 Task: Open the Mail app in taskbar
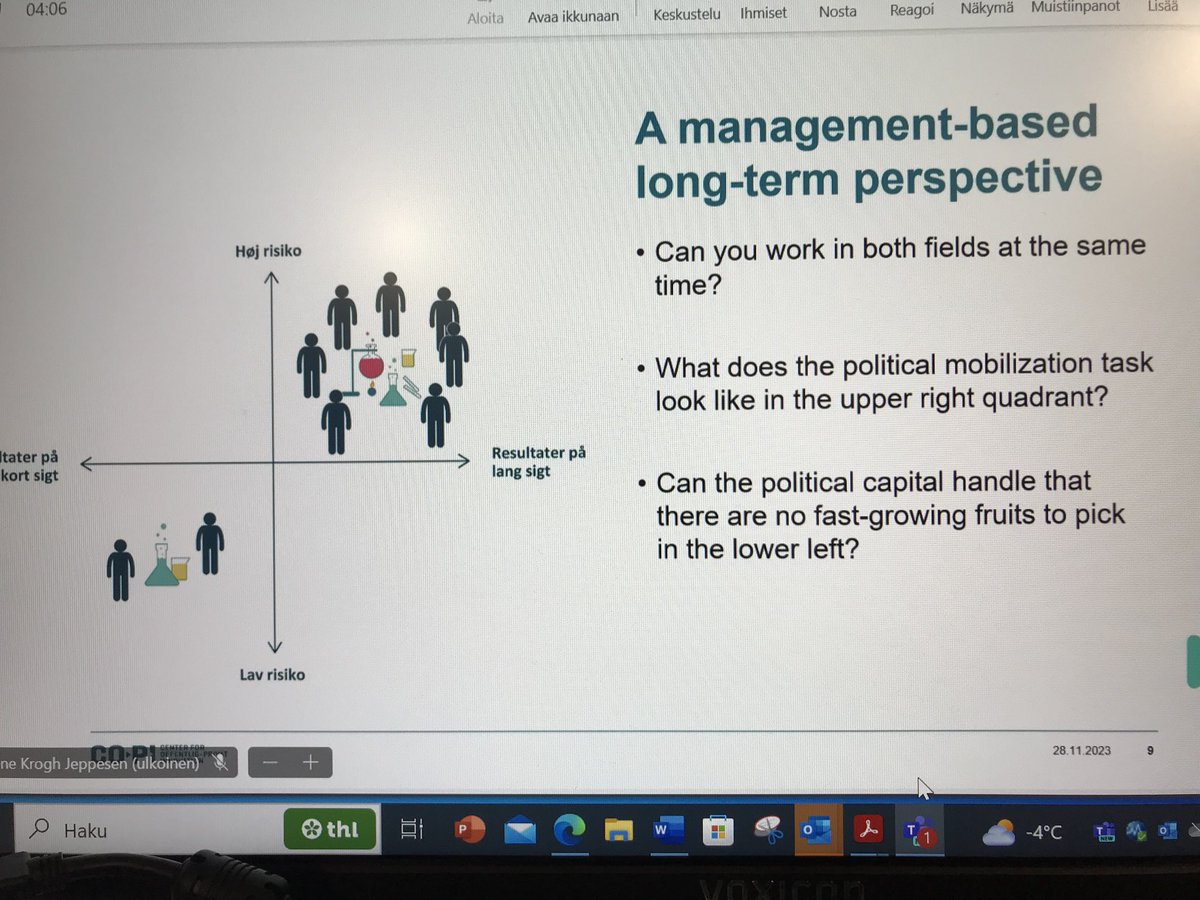pos(520,830)
